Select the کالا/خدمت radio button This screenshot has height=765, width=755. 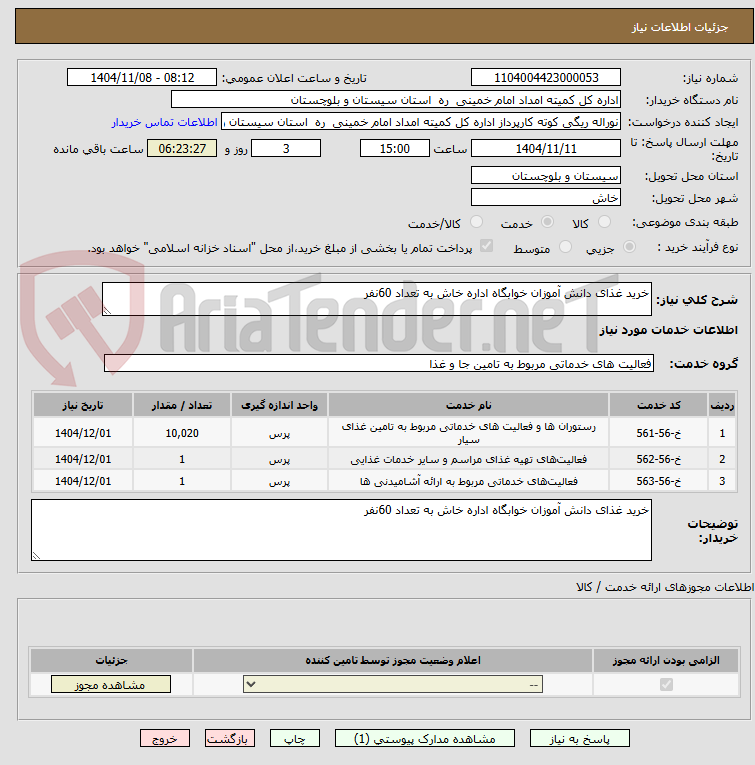tap(477, 222)
